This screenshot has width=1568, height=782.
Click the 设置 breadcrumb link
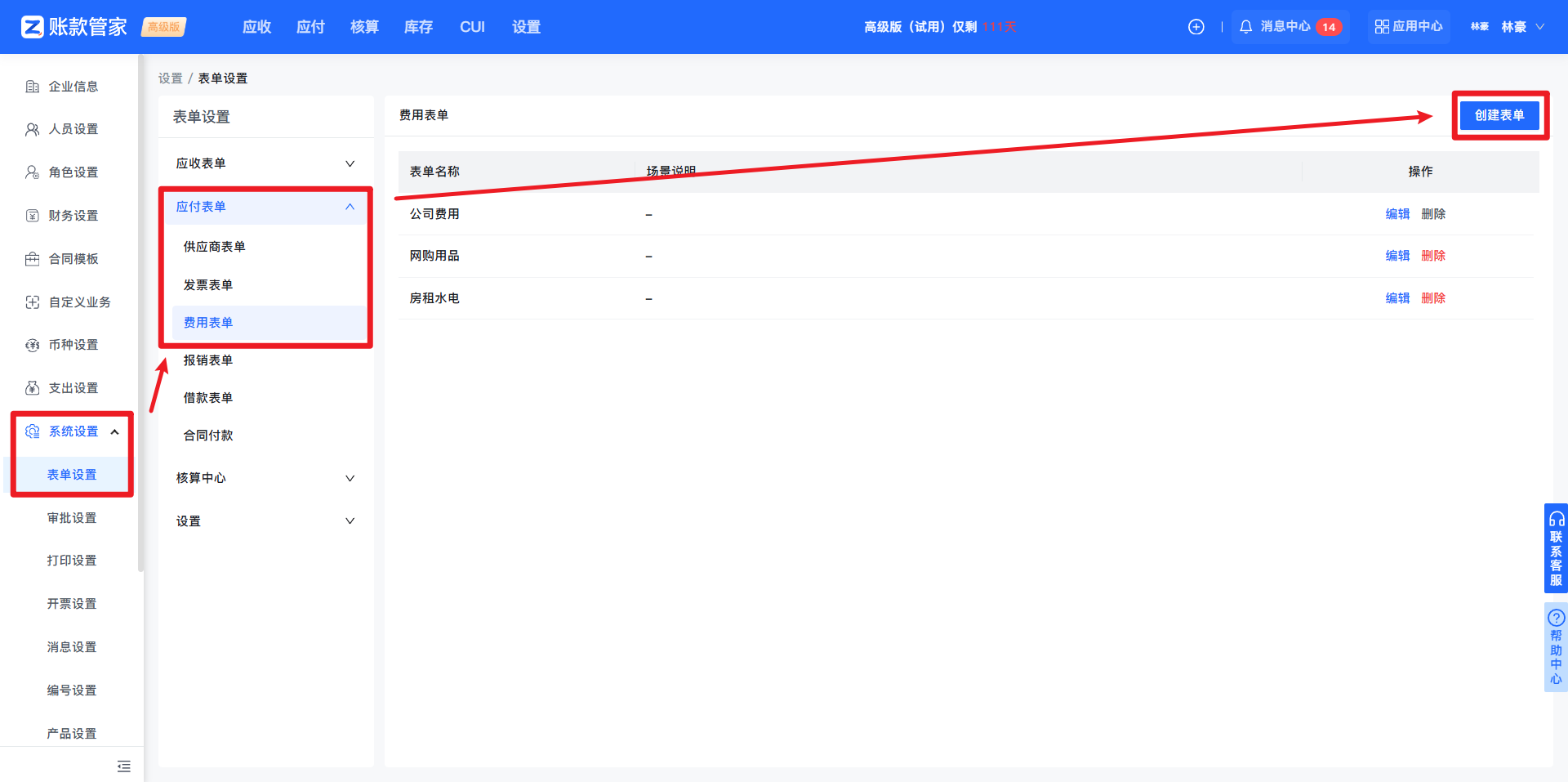[171, 78]
